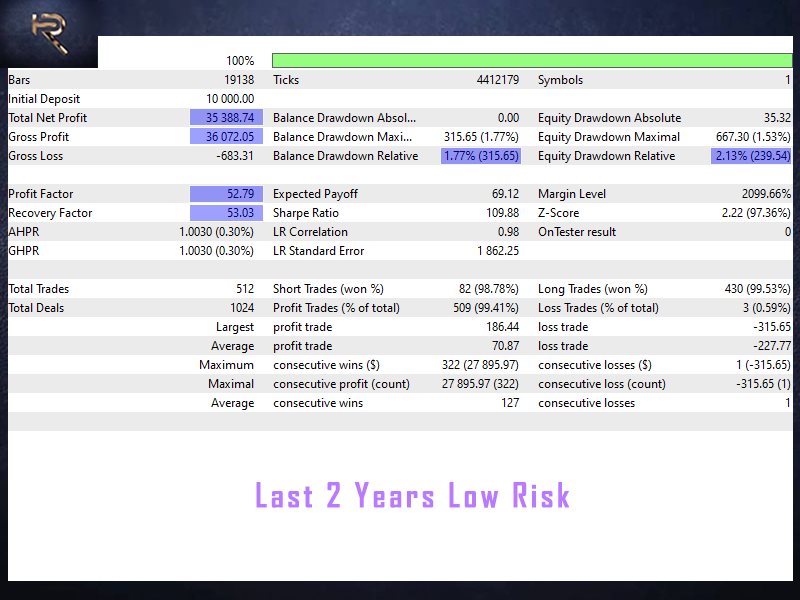
Task: Select consecutive wins ($) value 322 (27 895.97)
Action: [x=480, y=364]
